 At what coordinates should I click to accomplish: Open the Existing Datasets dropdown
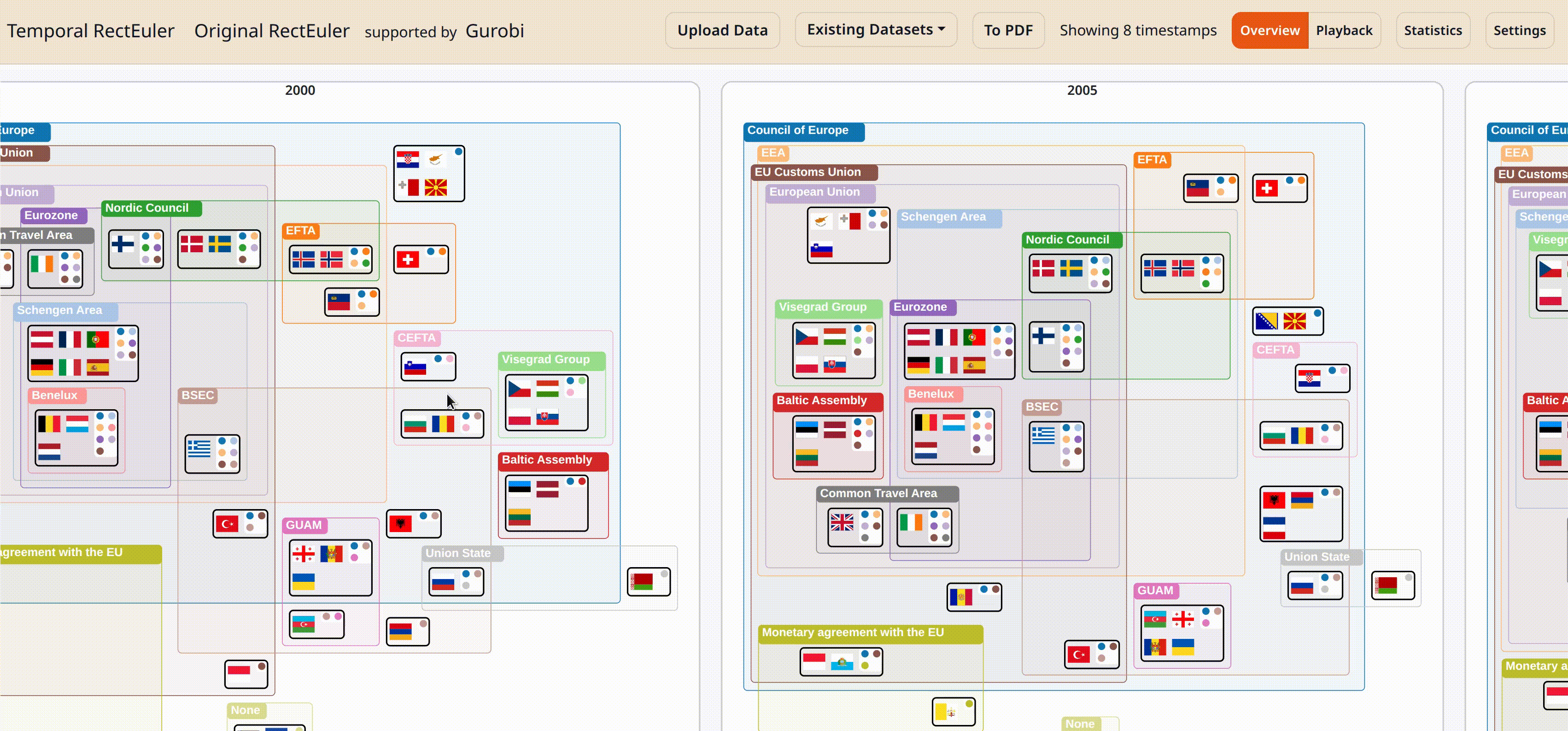tap(875, 30)
